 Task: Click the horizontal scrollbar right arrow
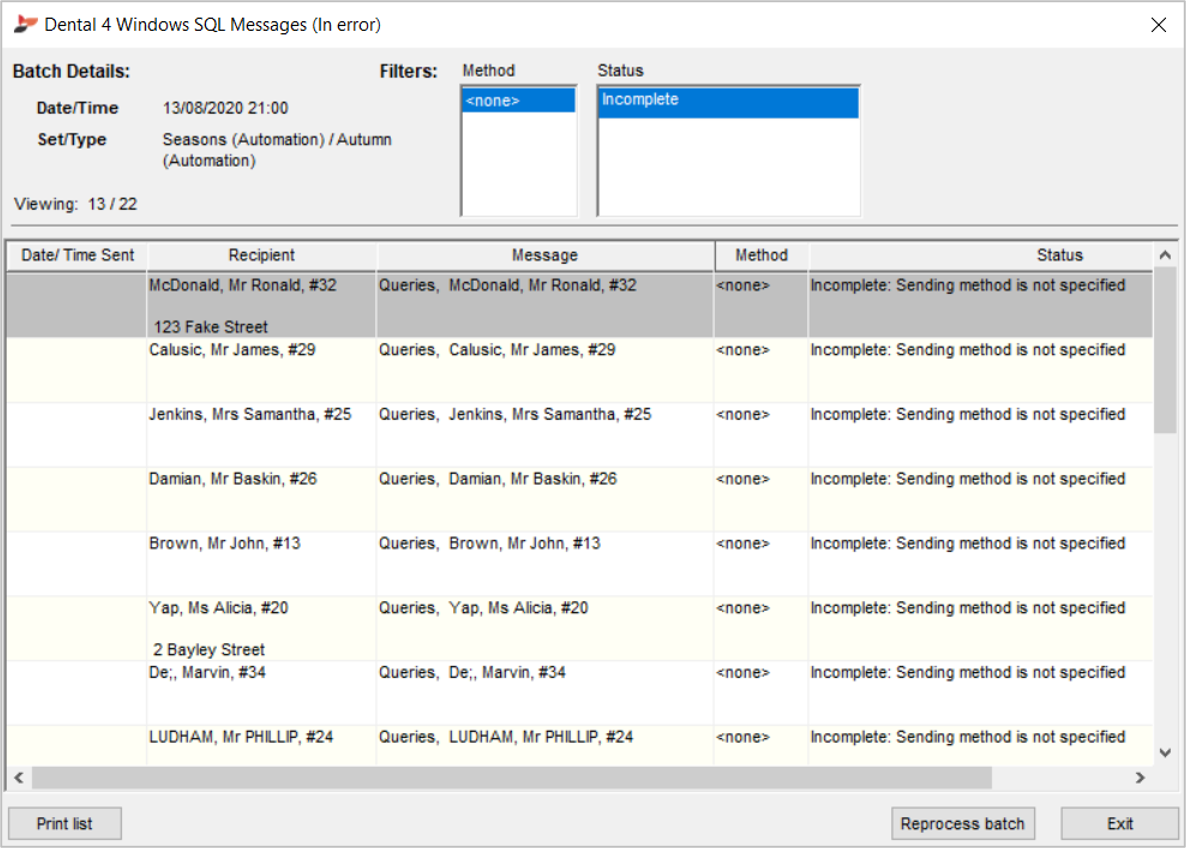pyautogui.click(x=1140, y=778)
